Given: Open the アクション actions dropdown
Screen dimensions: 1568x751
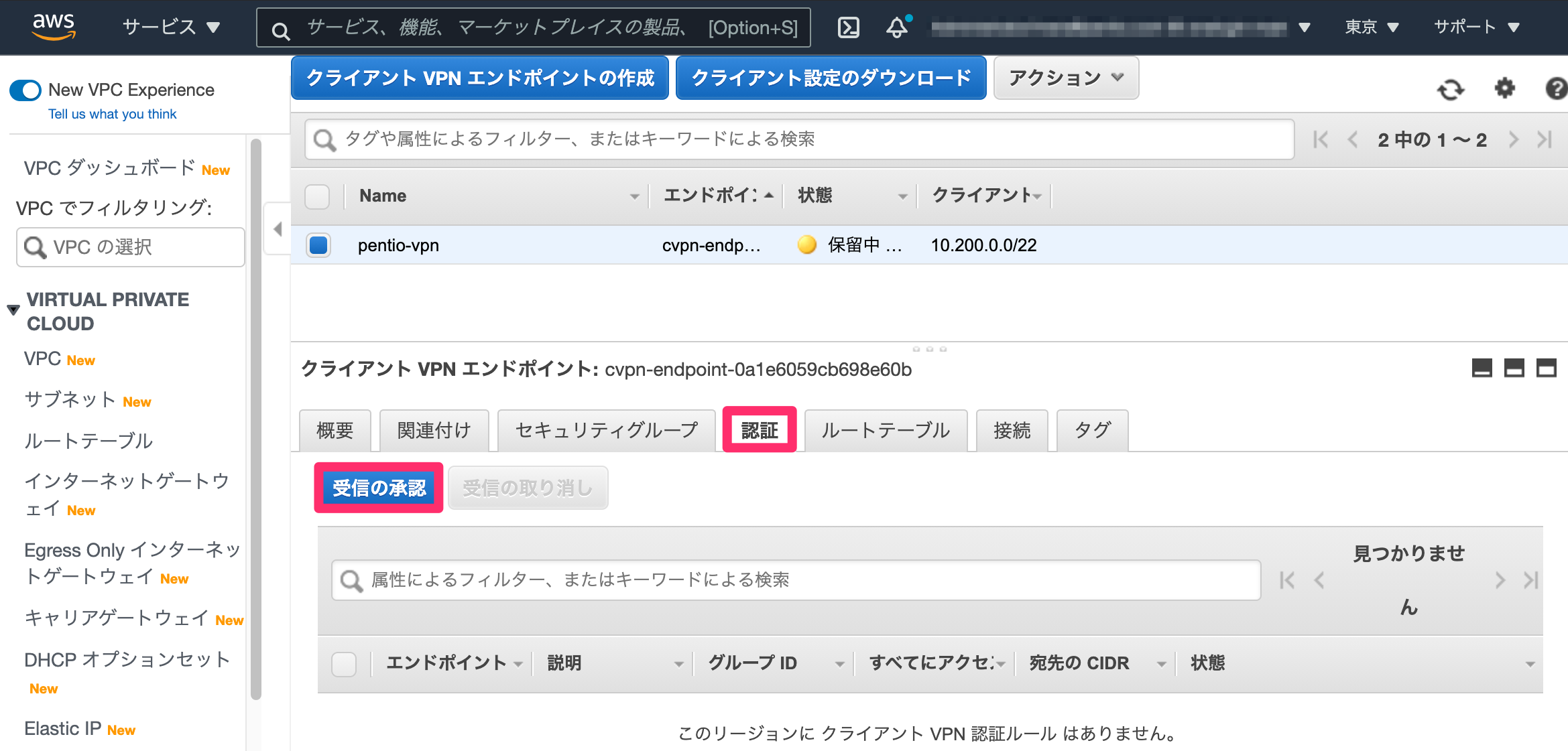Looking at the screenshot, I should 1066,78.
